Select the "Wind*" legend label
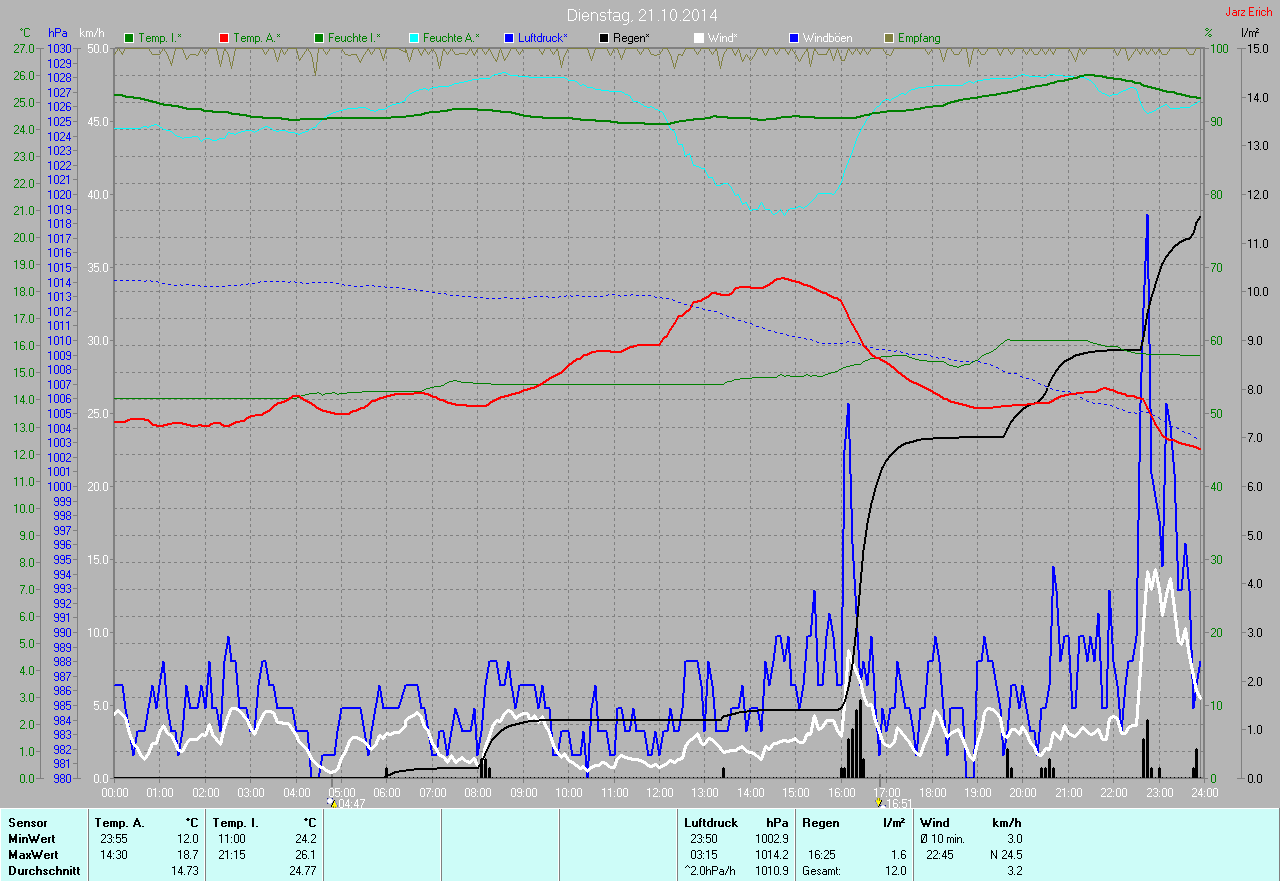Viewport: 1280px width, 881px height. pyautogui.click(x=722, y=38)
